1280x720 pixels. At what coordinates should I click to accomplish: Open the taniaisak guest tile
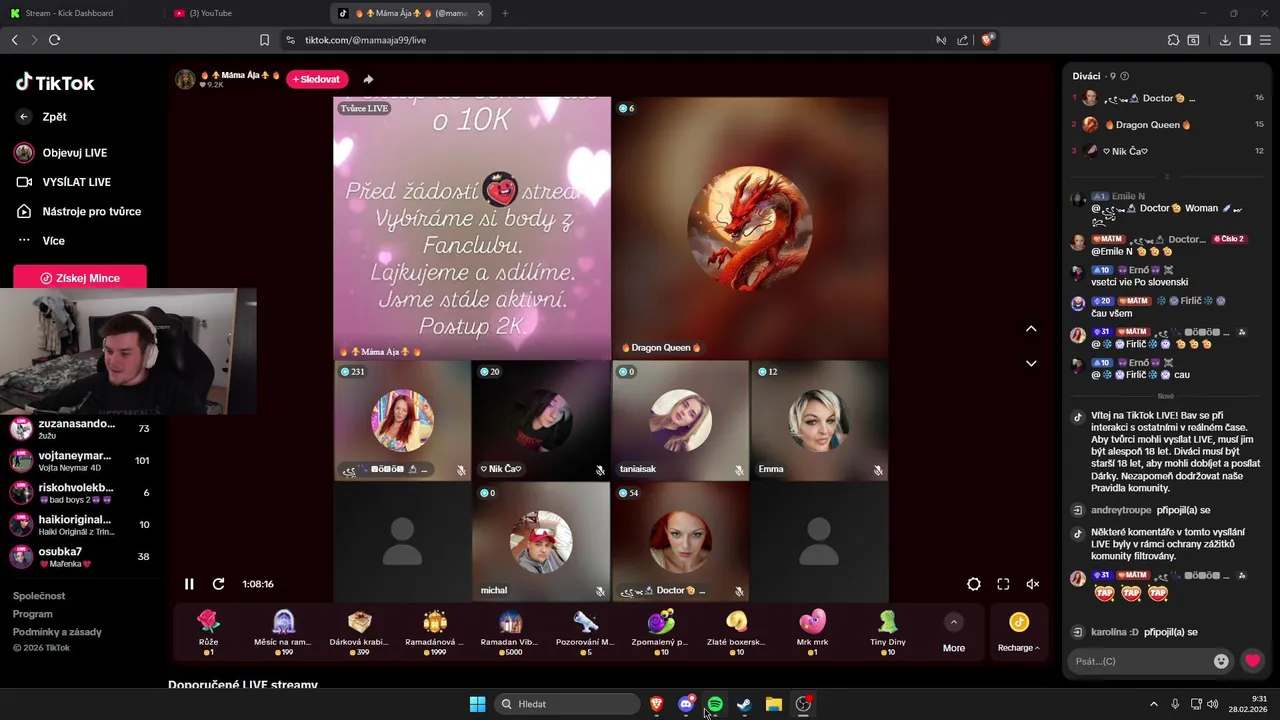click(x=680, y=420)
